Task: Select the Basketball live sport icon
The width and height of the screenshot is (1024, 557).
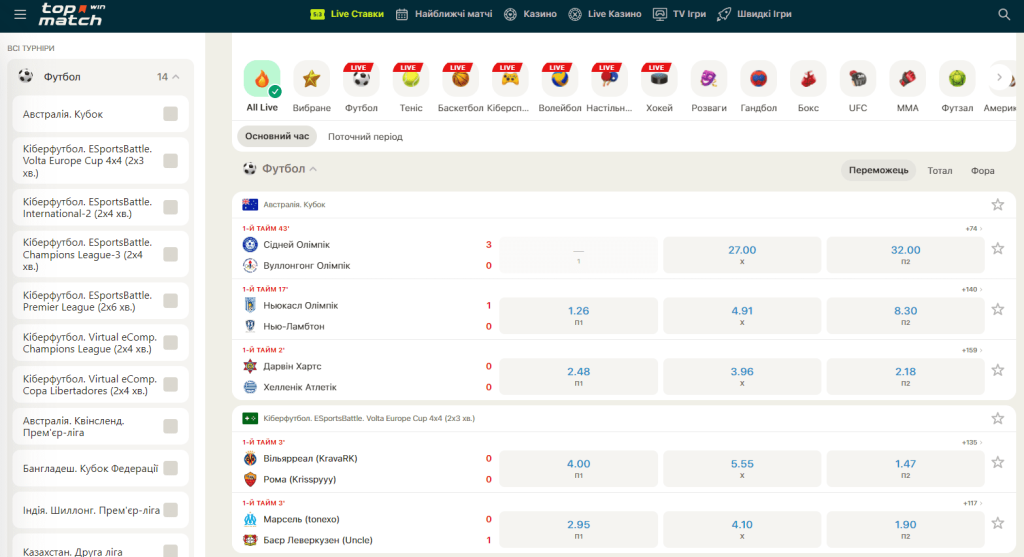Action: 460,79
